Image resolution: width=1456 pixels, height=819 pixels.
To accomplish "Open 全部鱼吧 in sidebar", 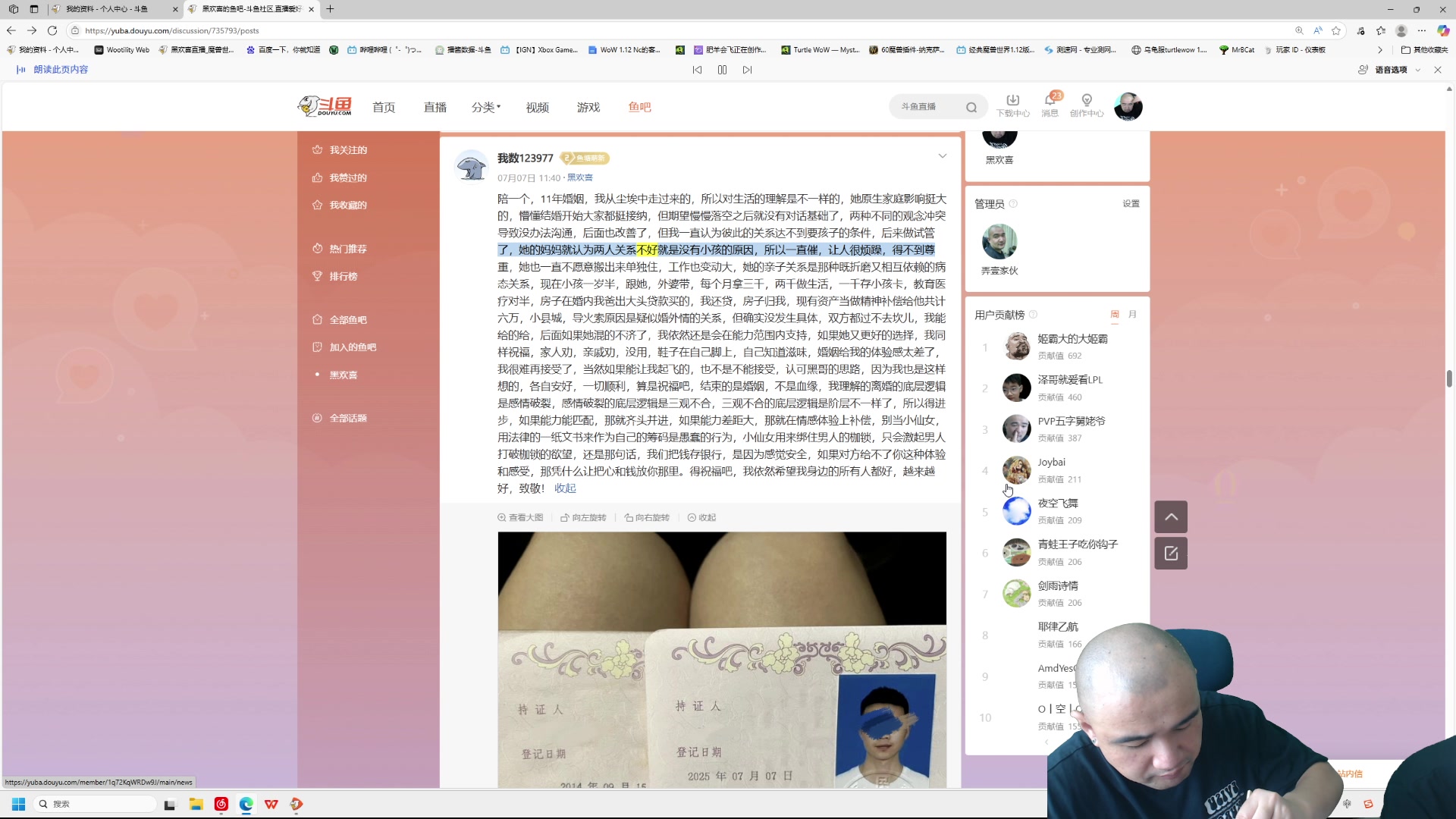I will (x=340, y=320).
